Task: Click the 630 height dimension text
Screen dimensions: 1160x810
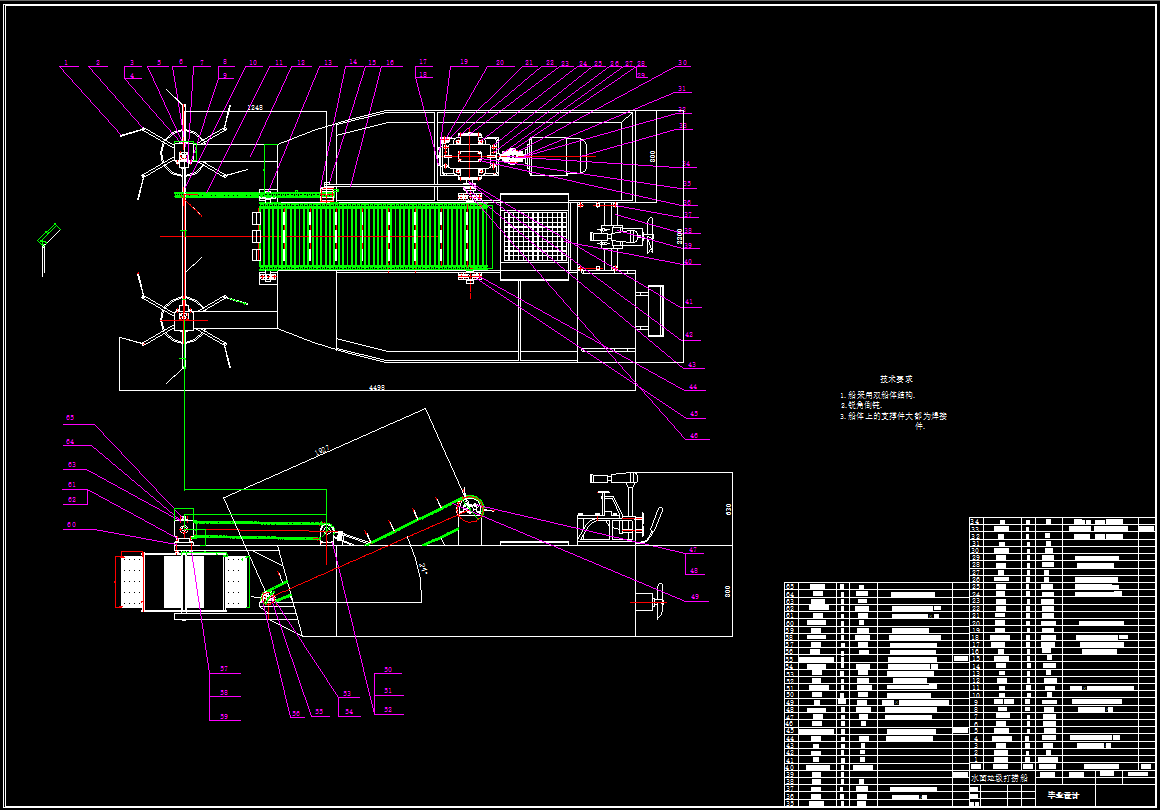Action: pos(728,509)
